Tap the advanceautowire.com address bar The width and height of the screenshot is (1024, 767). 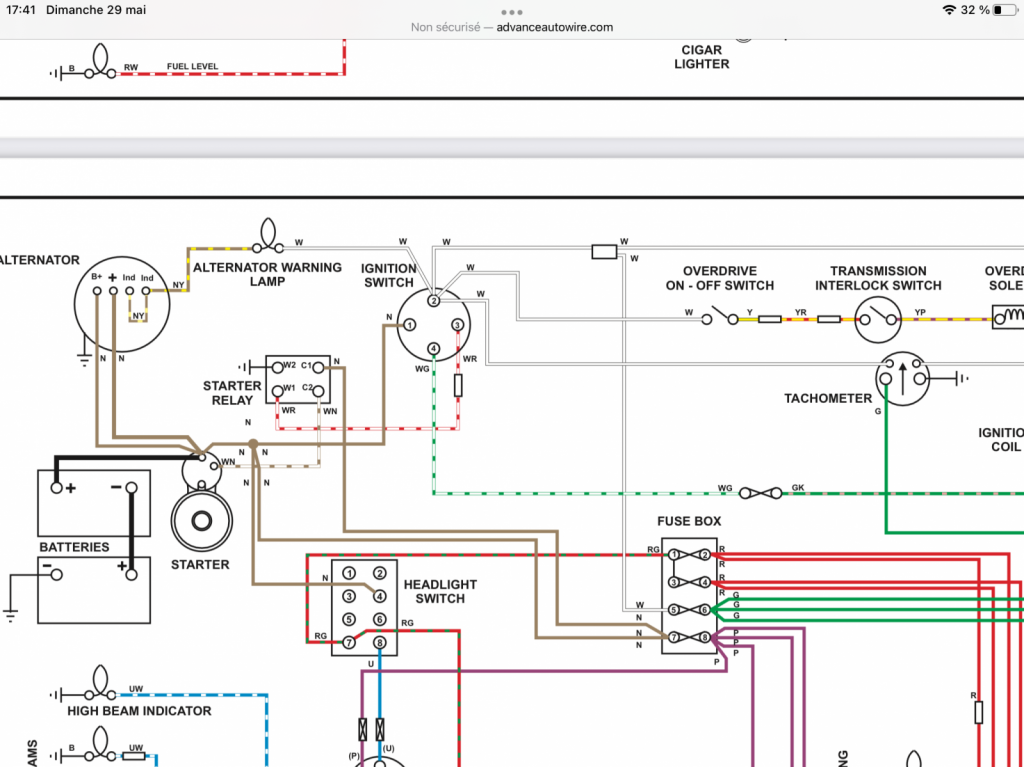pos(511,27)
